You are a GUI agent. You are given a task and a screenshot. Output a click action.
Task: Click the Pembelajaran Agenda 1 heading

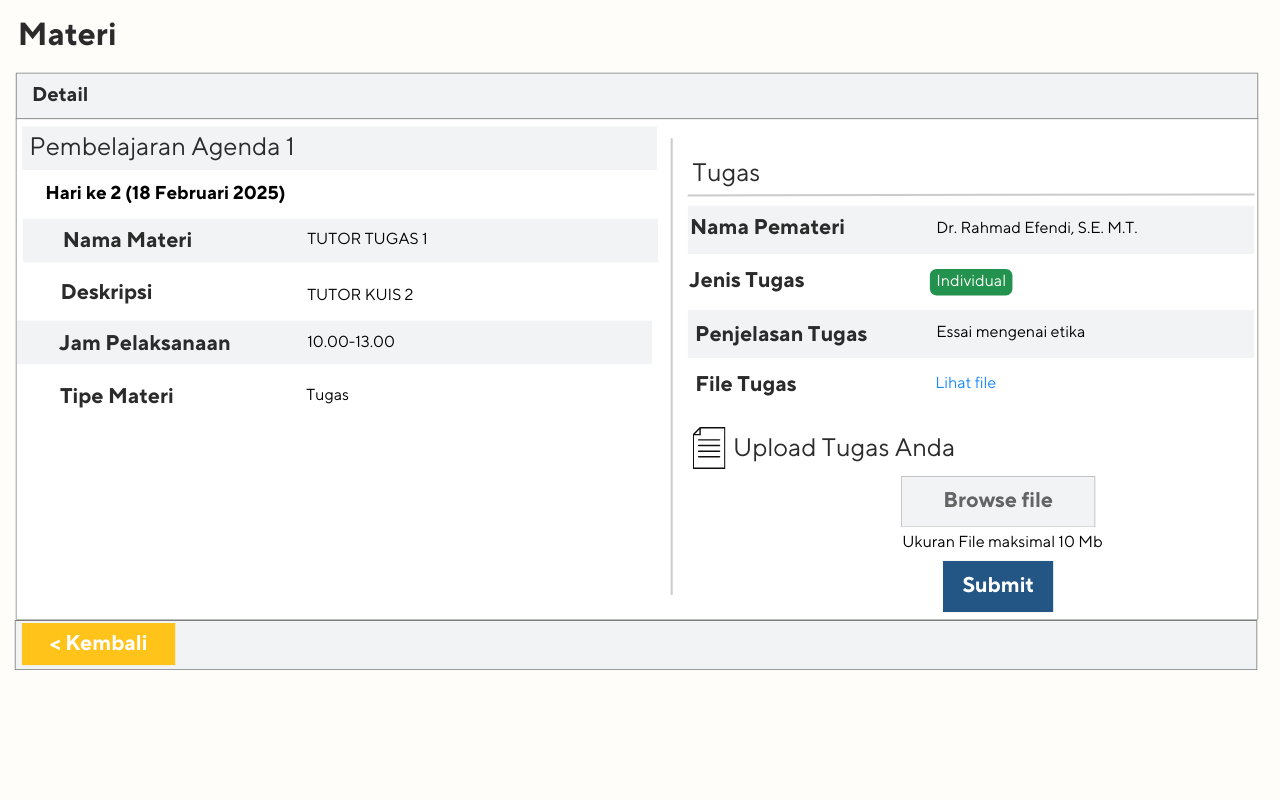click(162, 148)
